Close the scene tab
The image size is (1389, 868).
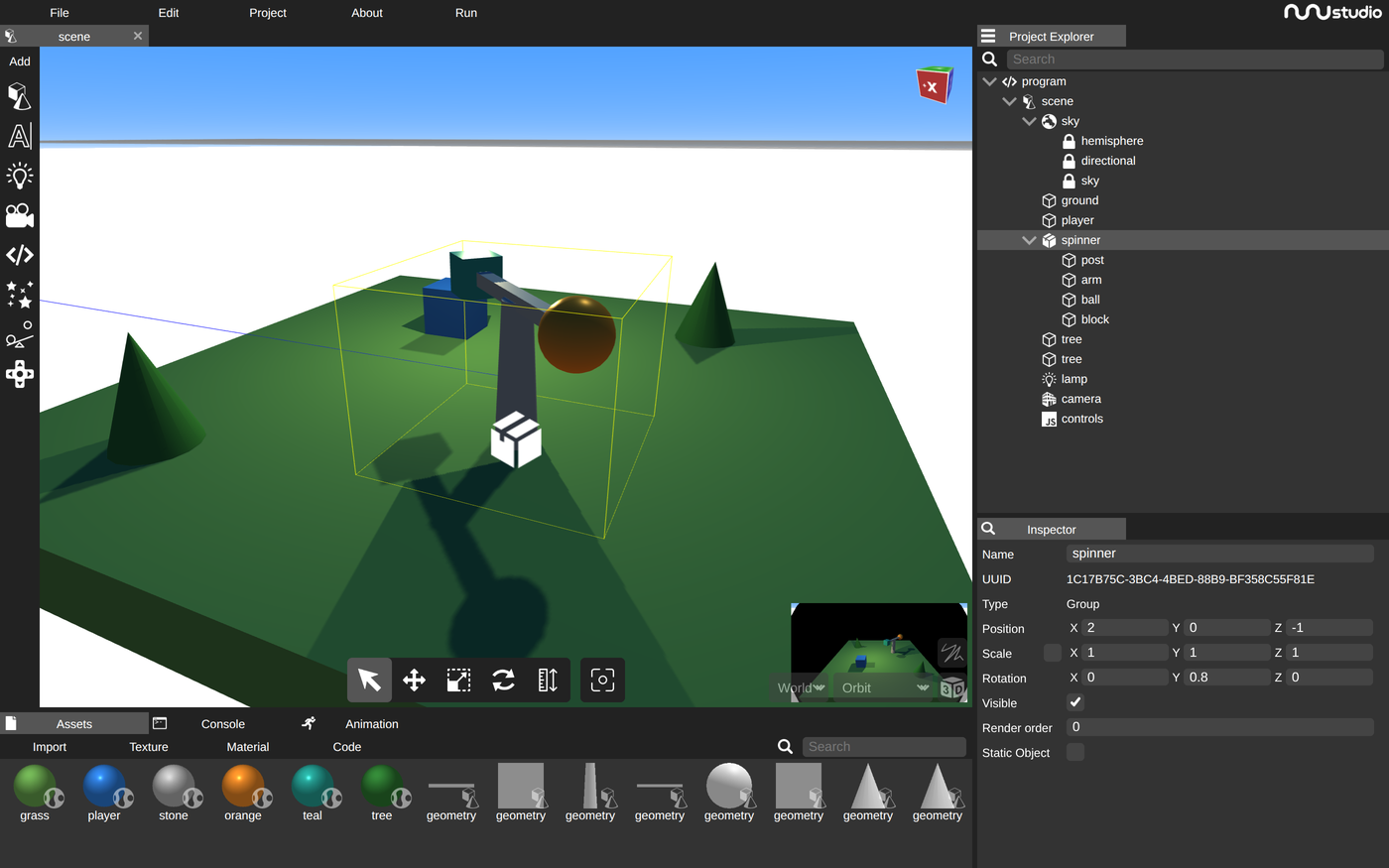pos(138,36)
